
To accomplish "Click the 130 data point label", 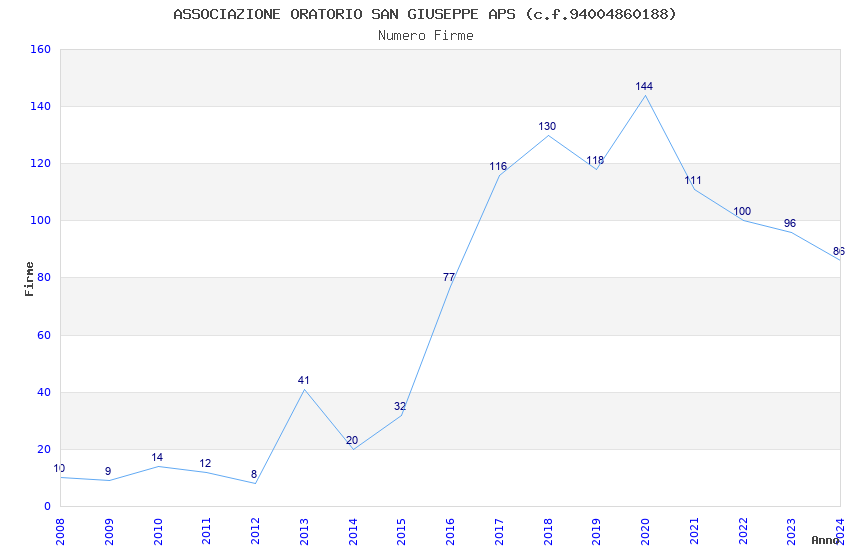I will pos(547,126).
